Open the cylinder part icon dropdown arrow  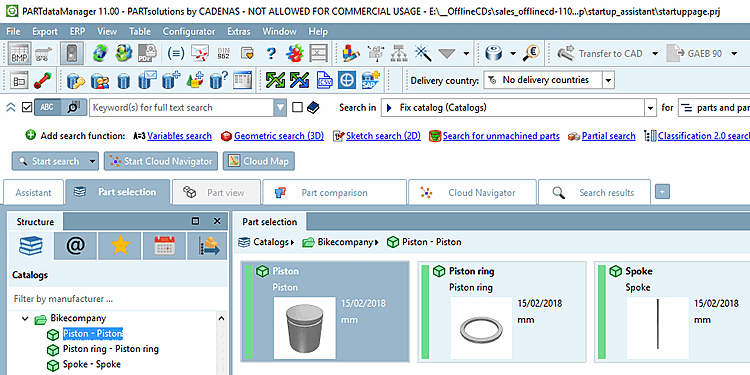tap(513, 53)
